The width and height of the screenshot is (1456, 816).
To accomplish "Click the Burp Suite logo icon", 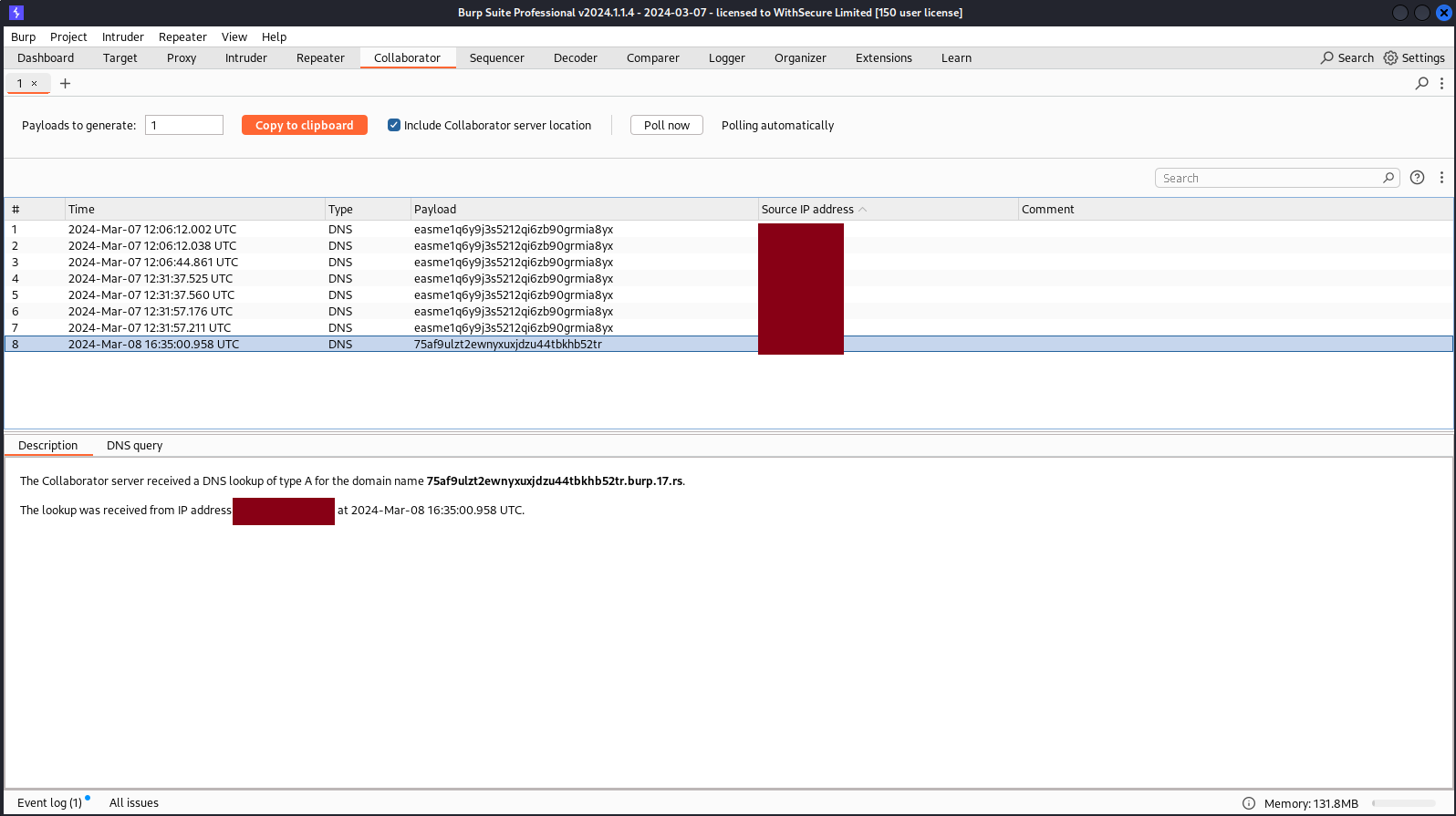I will pyautogui.click(x=16, y=13).
